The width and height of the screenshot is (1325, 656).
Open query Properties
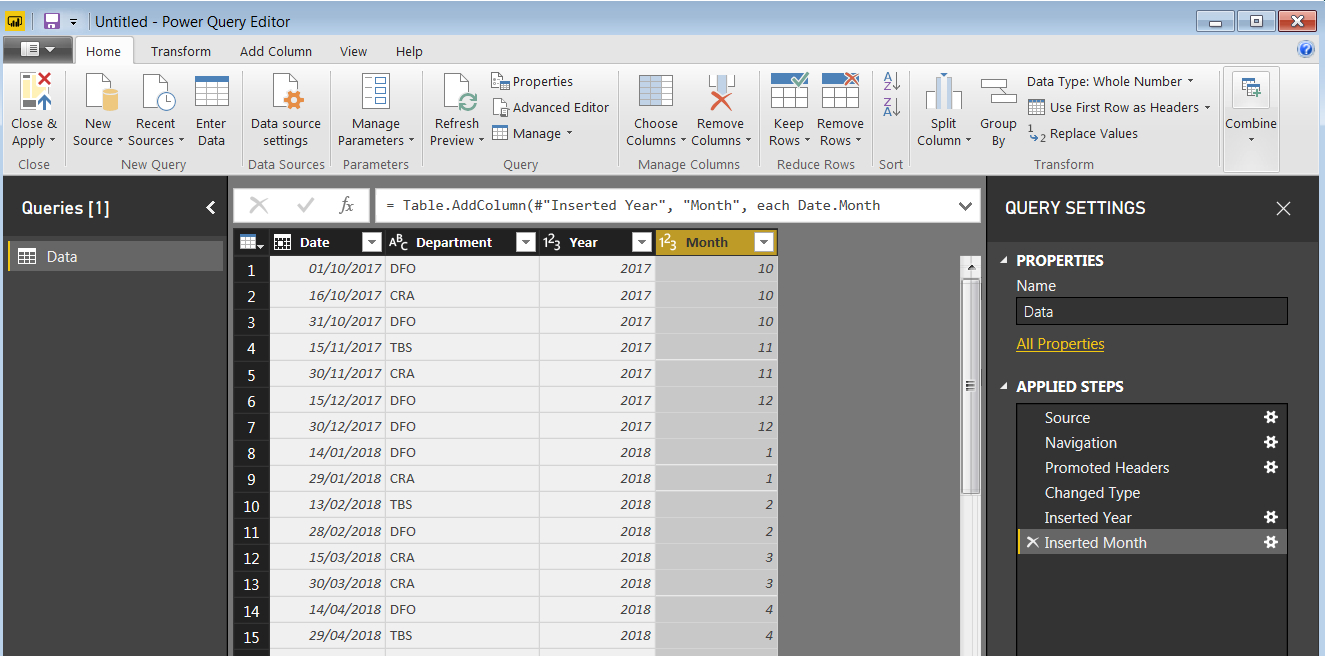click(x=532, y=82)
